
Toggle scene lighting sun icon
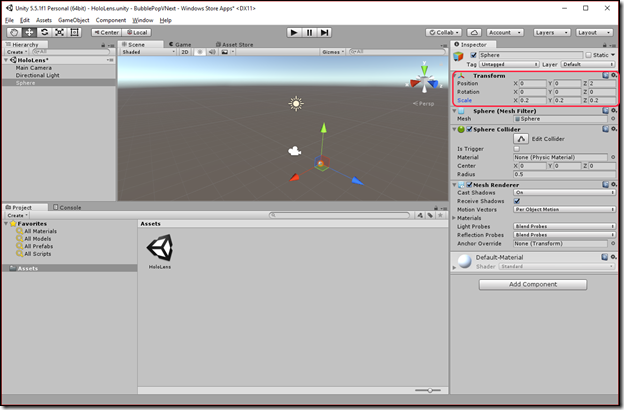[200, 52]
